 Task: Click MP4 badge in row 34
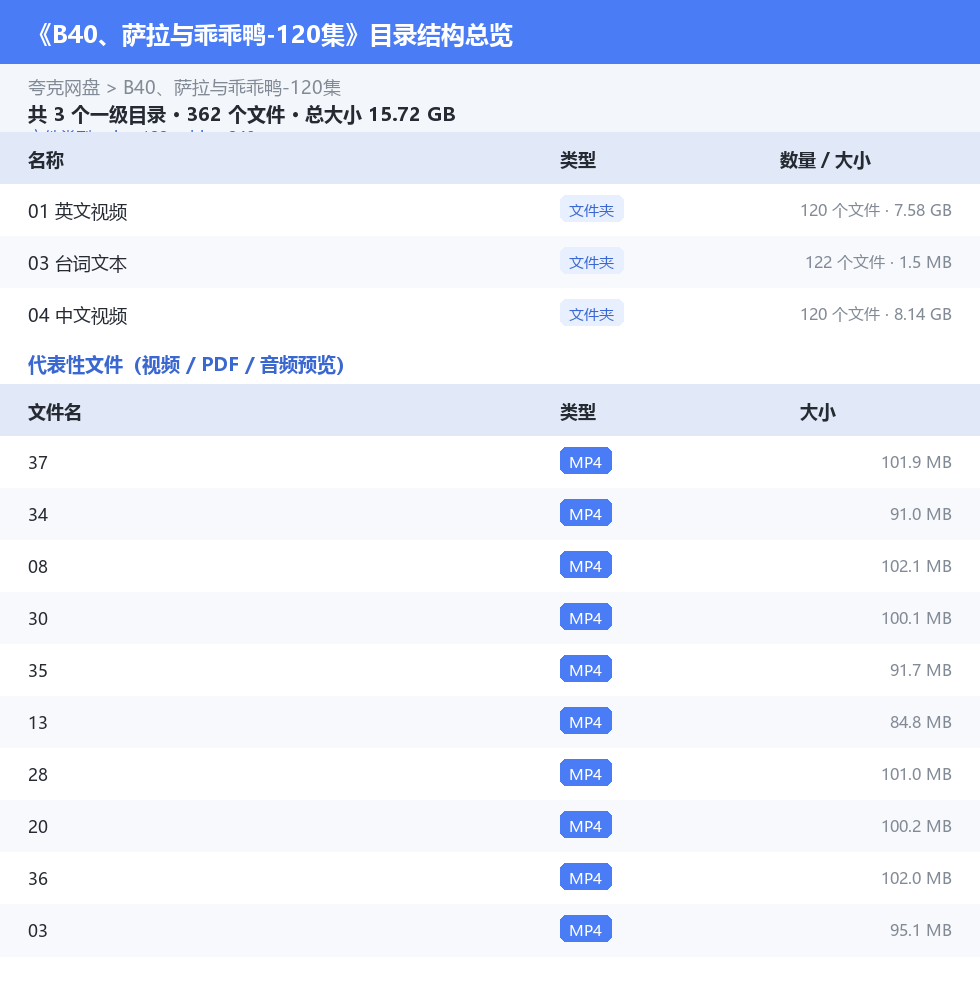(585, 514)
